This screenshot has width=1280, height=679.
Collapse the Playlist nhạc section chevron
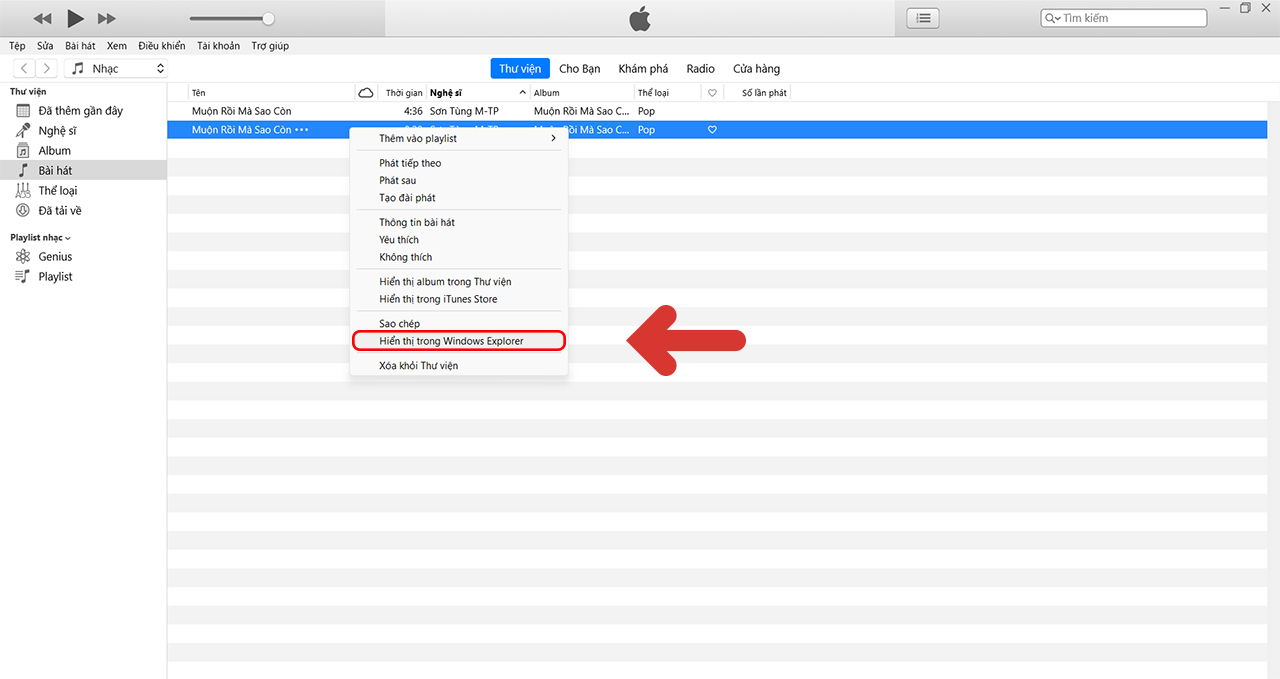[68, 238]
